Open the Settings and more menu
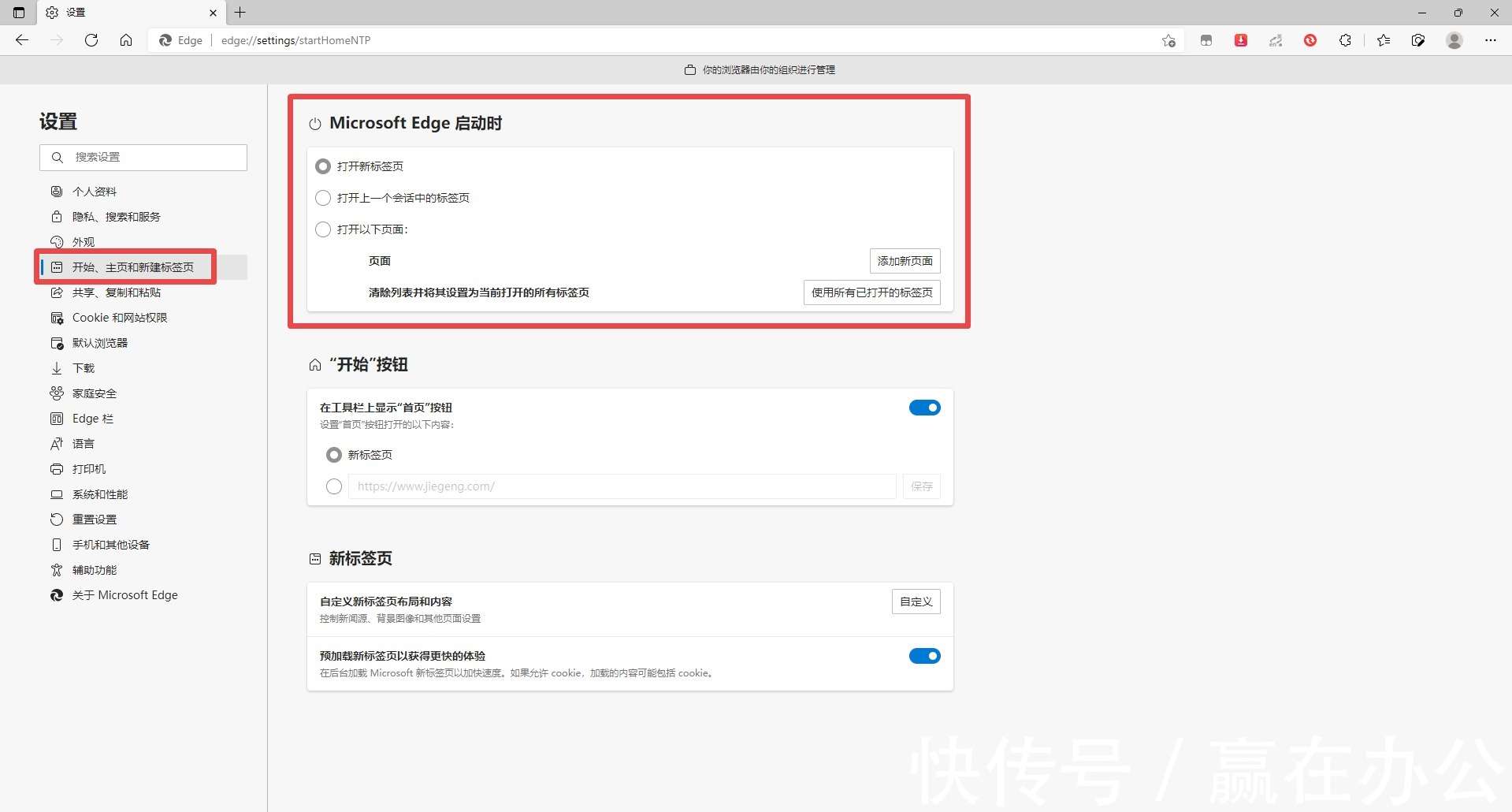 [1491, 40]
